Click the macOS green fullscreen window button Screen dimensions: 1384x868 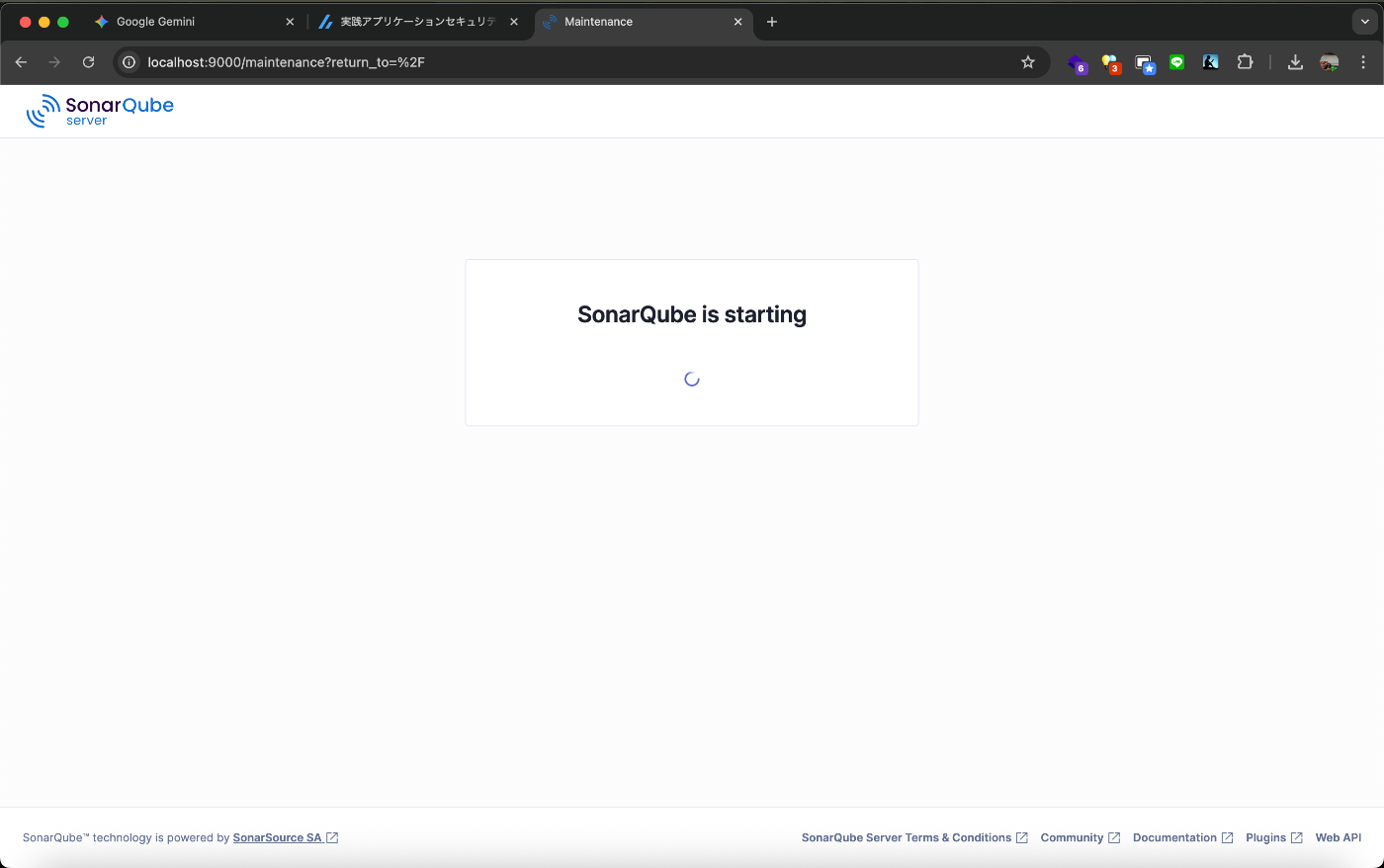pos(63,22)
